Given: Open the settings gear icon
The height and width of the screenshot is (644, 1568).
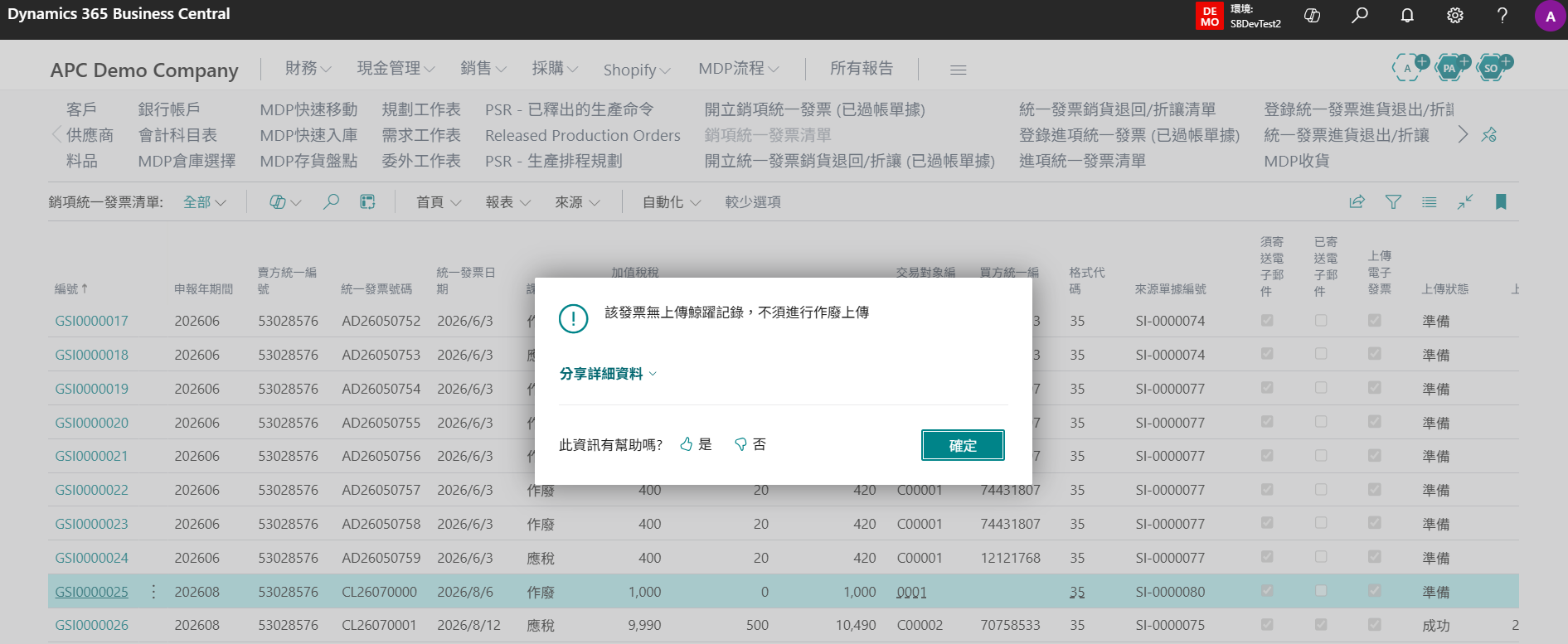Looking at the screenshot, I should pyautogui.click(x=1455, y=15).
